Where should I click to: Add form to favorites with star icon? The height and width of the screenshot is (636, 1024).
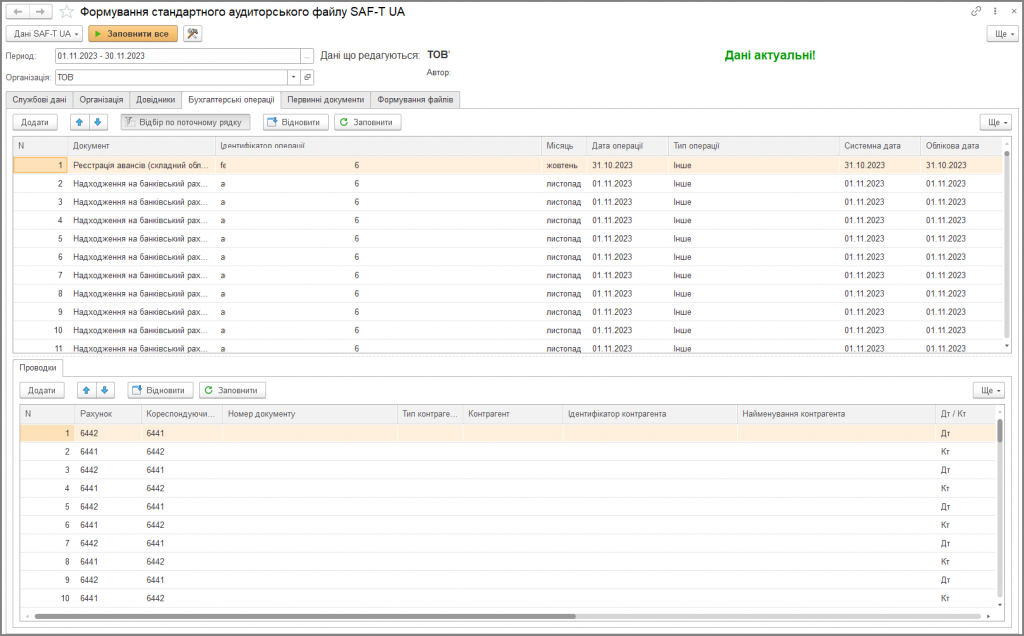(x=66, y=12)
